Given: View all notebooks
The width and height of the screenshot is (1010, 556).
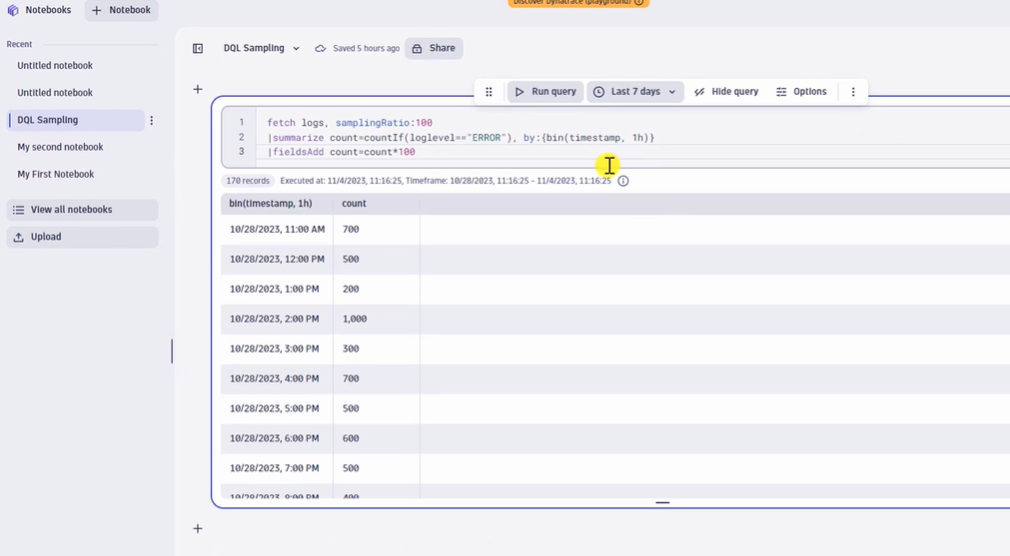Looking at the screenshot, I should coord(82,210).
